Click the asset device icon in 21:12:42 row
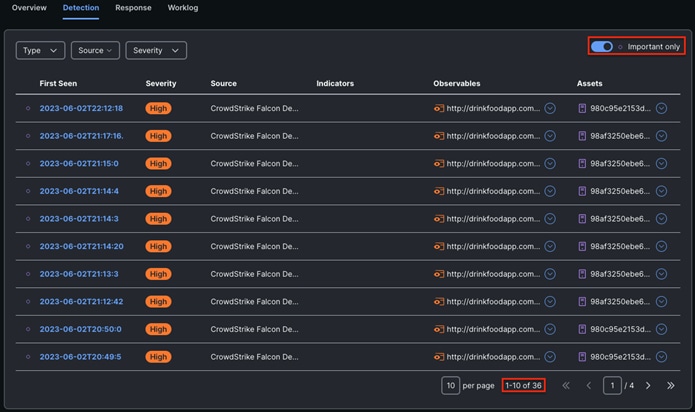This screenshot has height=412, width=695. [582, 302]
